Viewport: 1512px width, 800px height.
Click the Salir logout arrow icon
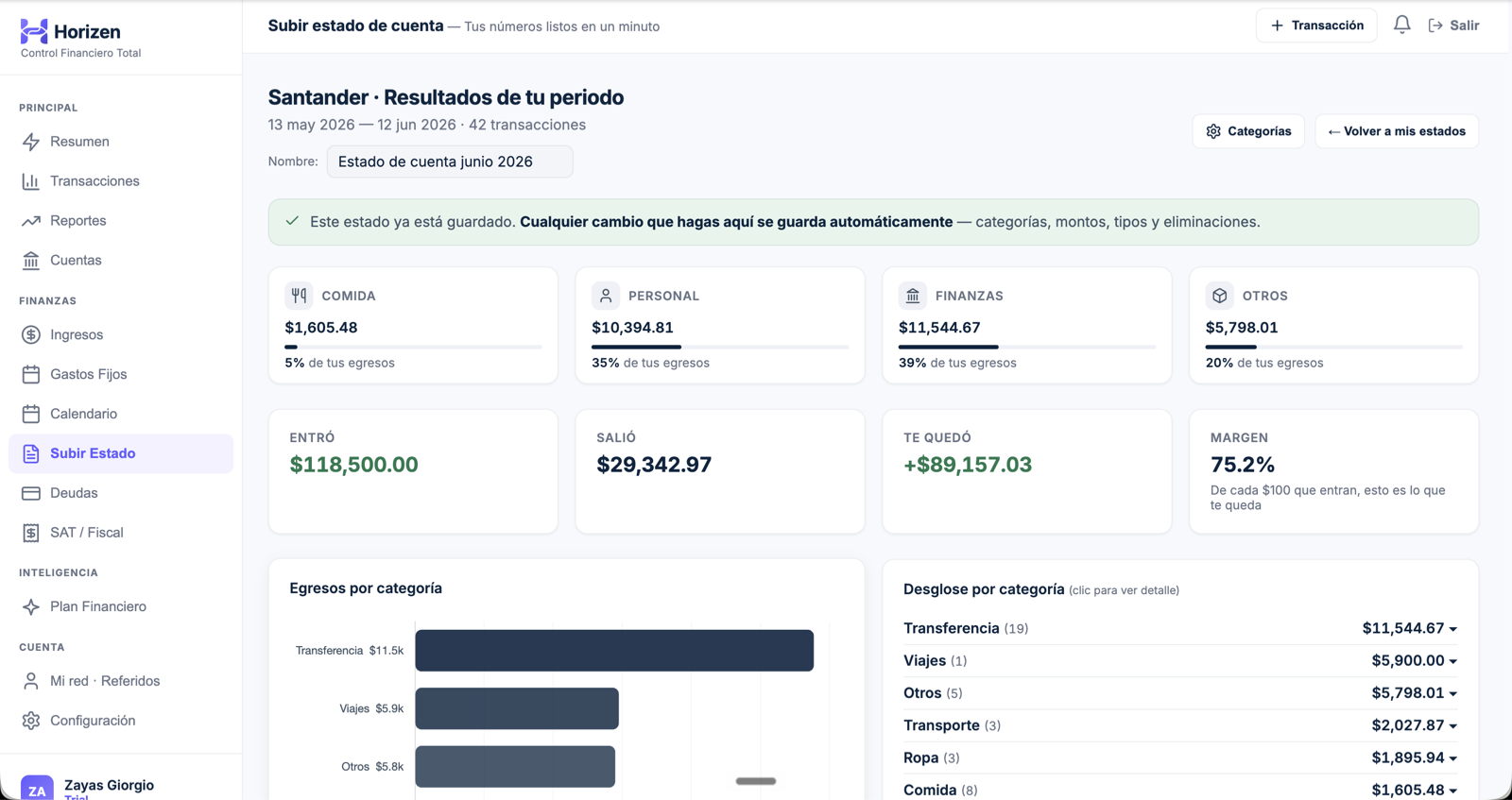1435,26
